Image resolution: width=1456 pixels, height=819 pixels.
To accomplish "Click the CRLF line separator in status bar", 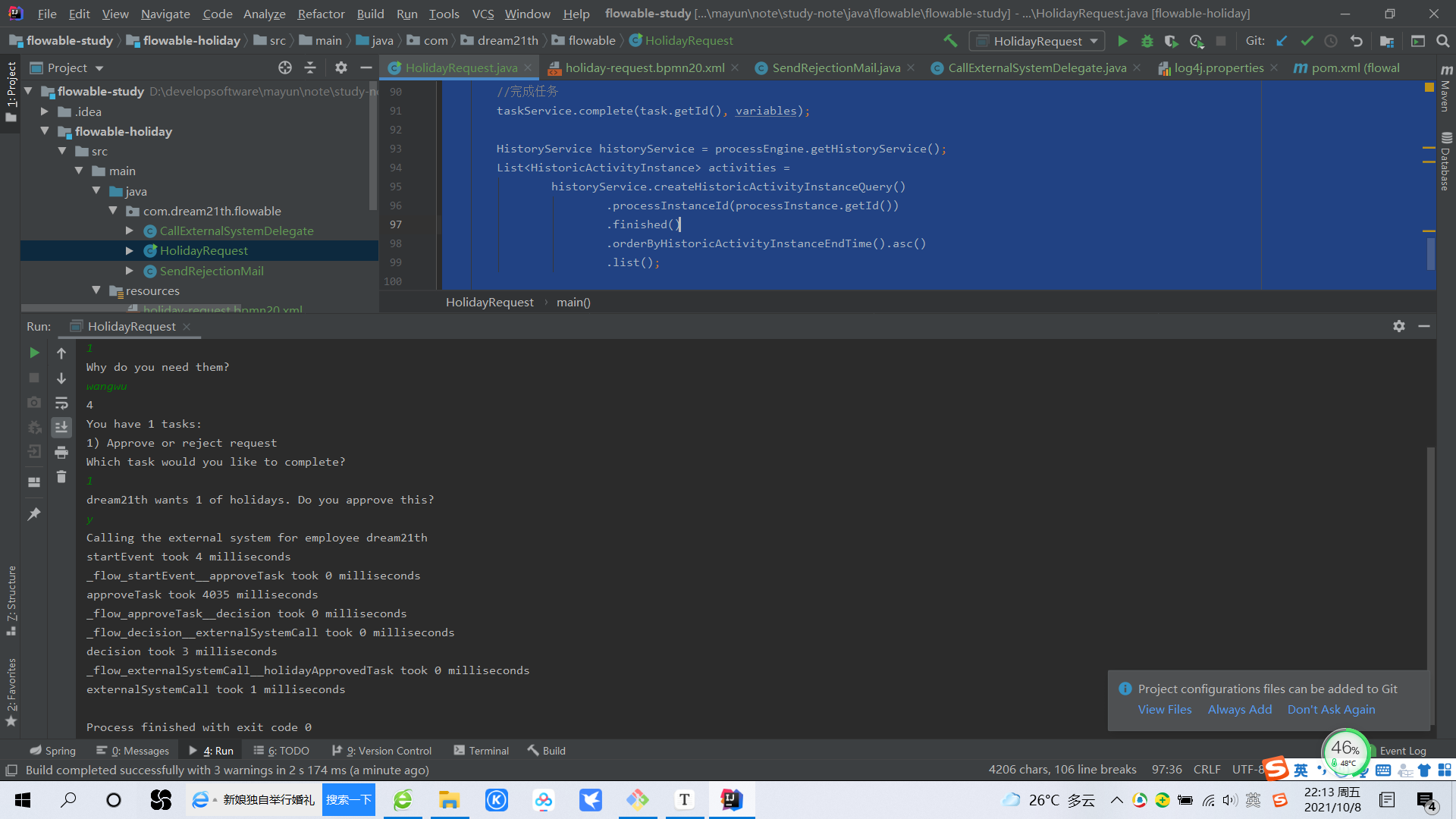I will [x=1207, y=770].
